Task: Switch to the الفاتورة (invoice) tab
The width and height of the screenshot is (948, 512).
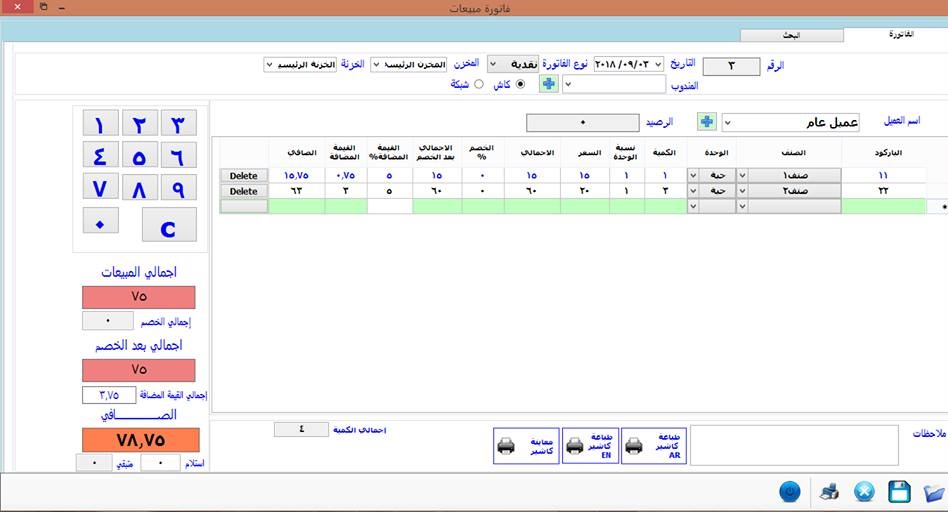Action: pos(900,34)
